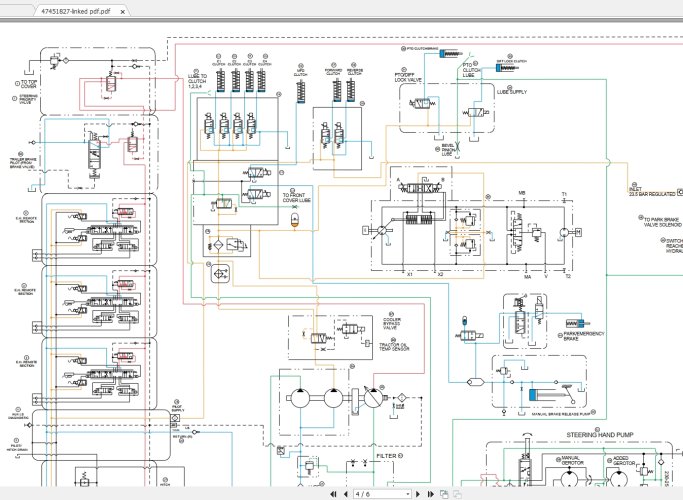This screenshot has width=683, height=500.
Task: Go to the next page
Action: tap(418, 493)
